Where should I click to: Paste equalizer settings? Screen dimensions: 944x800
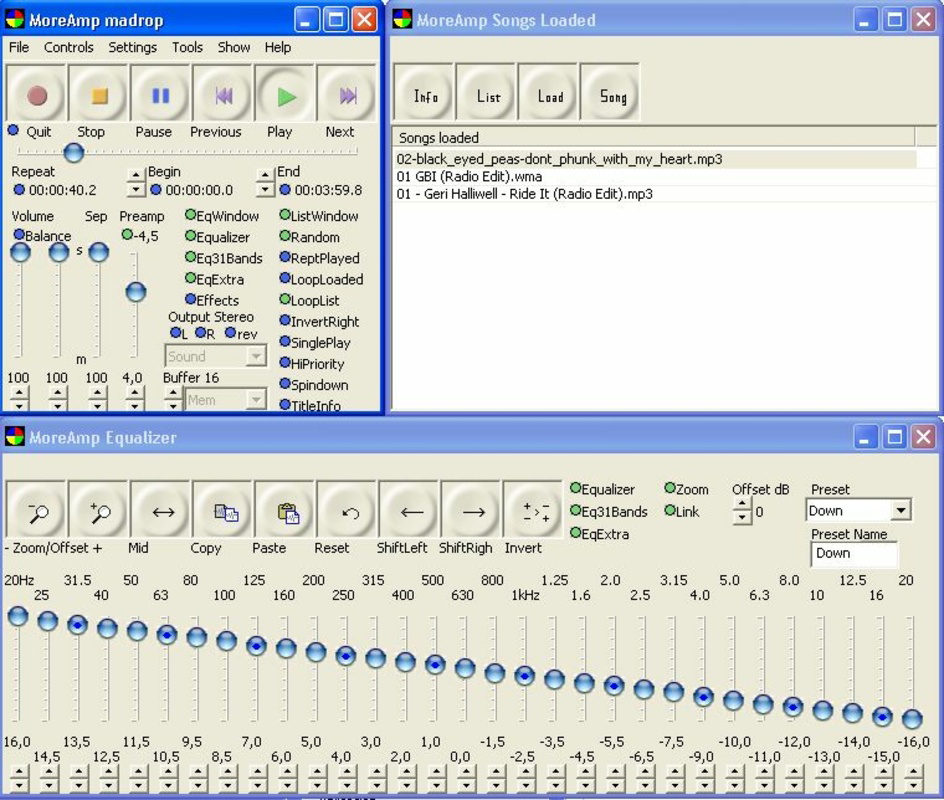pos(285,511)
